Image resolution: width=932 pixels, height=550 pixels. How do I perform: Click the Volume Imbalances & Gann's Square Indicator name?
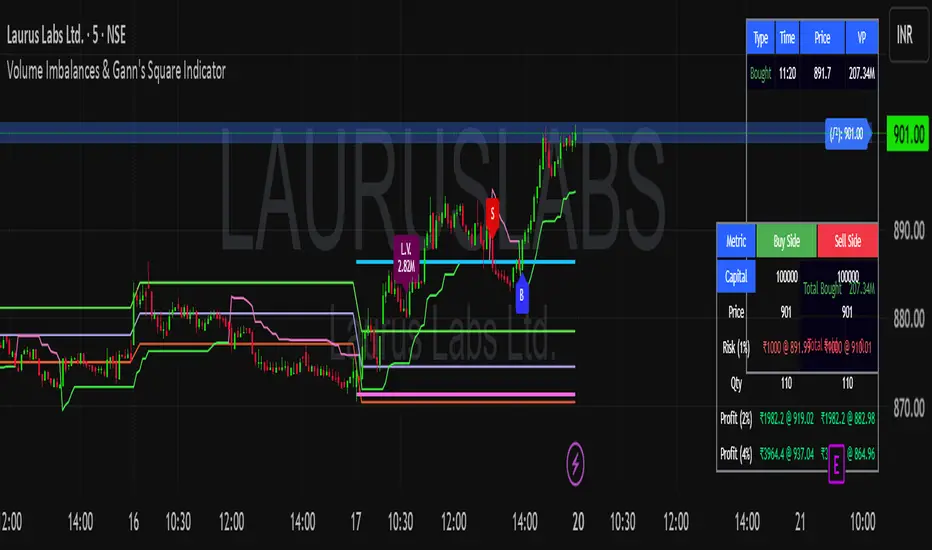click(116, 71)
